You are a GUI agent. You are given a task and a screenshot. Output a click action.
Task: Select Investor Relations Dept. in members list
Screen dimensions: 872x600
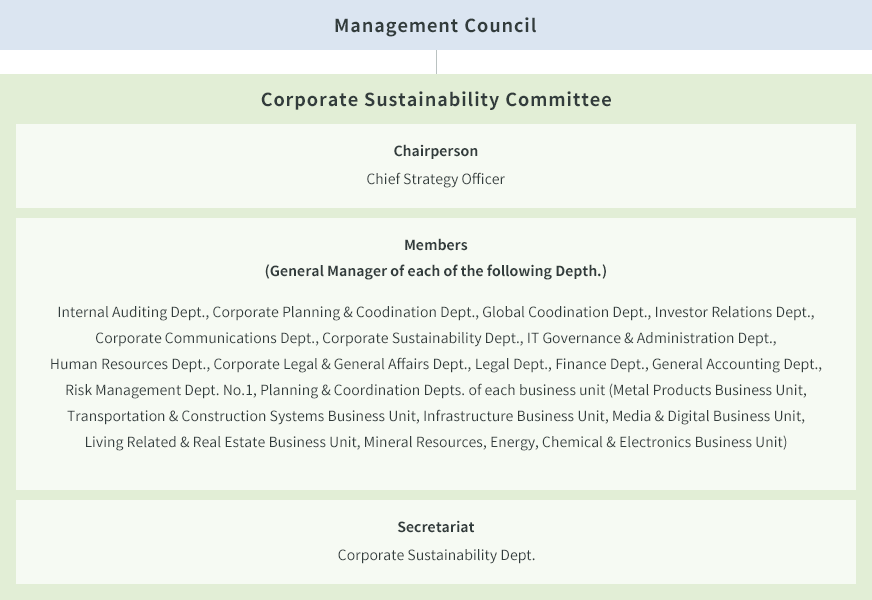tap(734, 312)
